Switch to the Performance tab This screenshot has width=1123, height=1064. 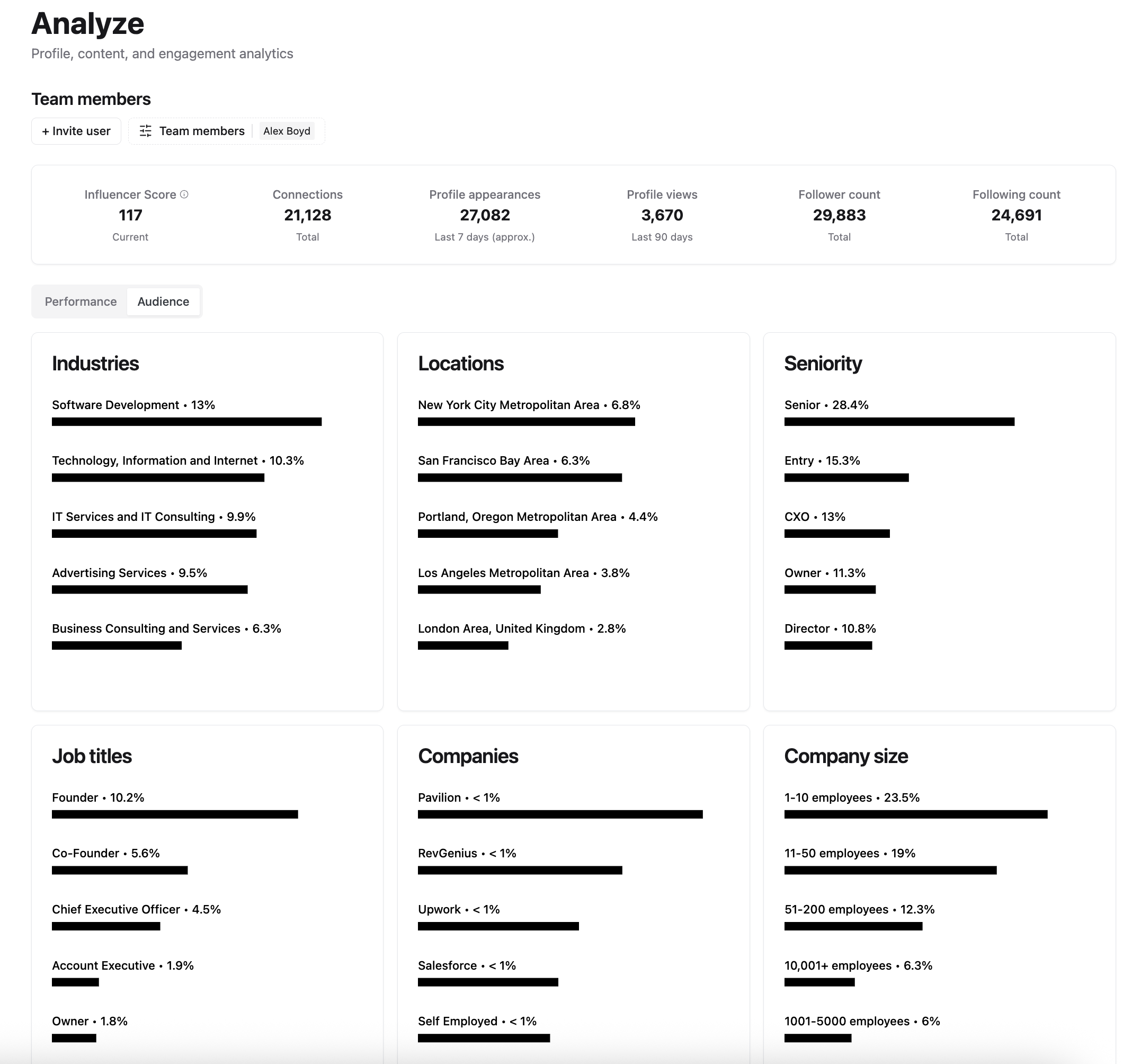(81, 301)
